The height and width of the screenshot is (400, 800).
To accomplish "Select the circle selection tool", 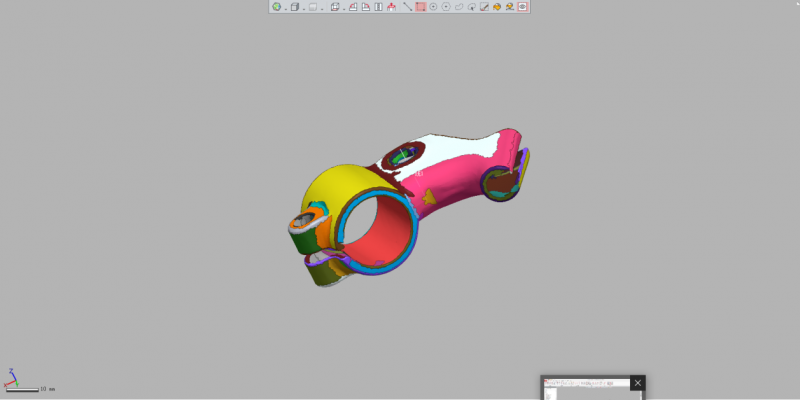I will (434, 7).
